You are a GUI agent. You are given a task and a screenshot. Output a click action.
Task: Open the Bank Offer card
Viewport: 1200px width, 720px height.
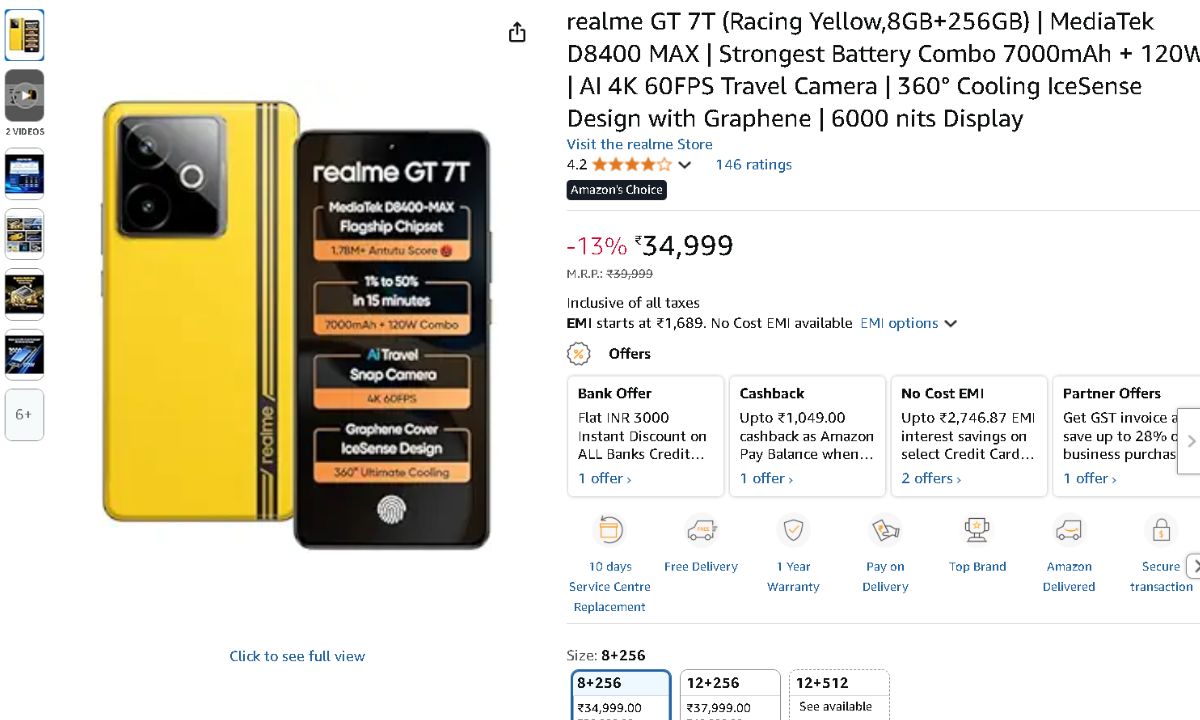645,436
